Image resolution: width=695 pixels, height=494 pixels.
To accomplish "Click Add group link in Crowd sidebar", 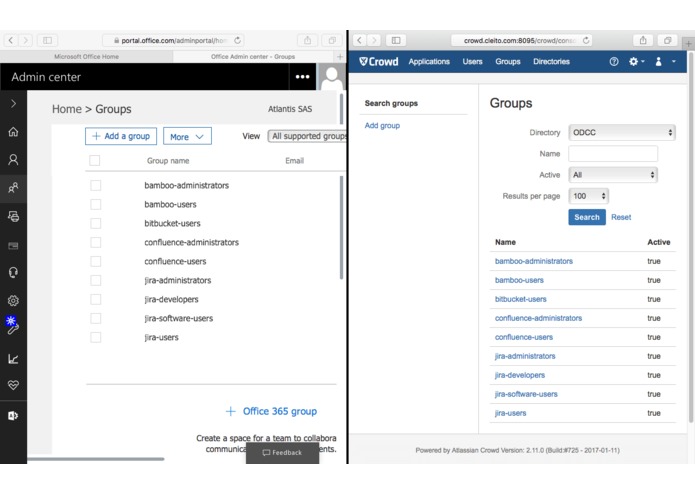I will [x=382, y=125].
